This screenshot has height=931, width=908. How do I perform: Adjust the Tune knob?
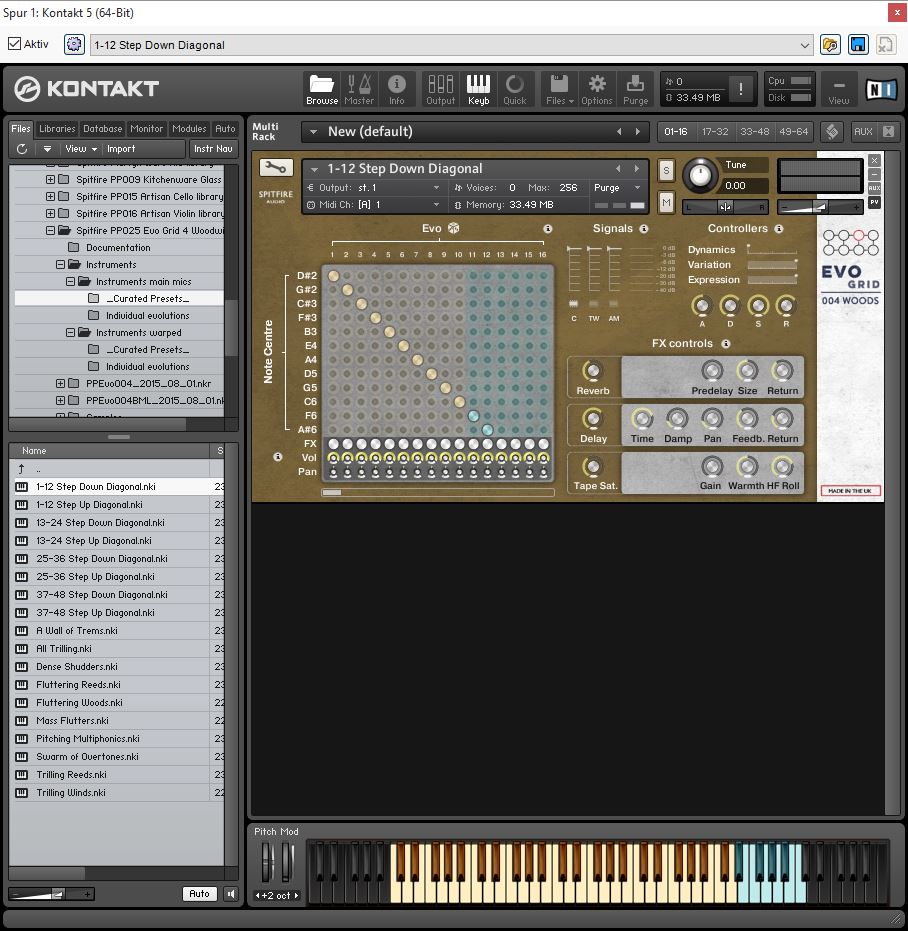pyautogui.click(x=700, y=176)
